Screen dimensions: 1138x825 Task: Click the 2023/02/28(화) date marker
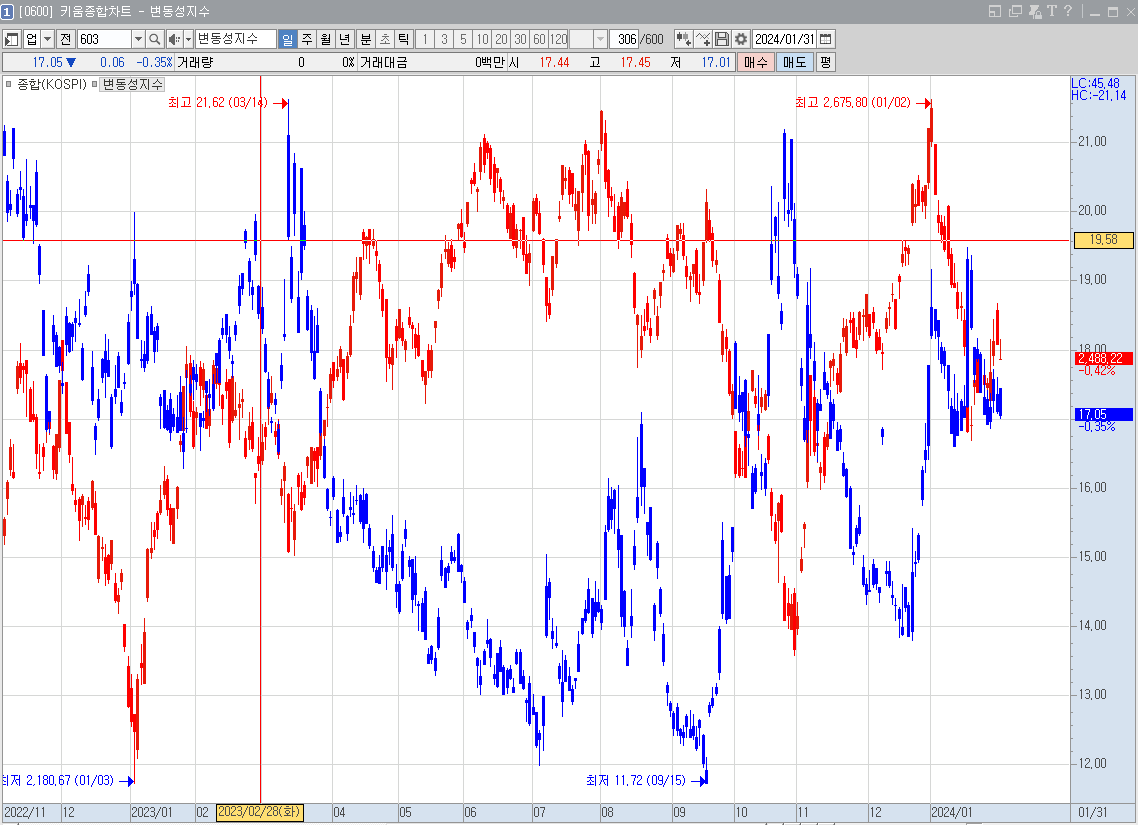[259, 812]
